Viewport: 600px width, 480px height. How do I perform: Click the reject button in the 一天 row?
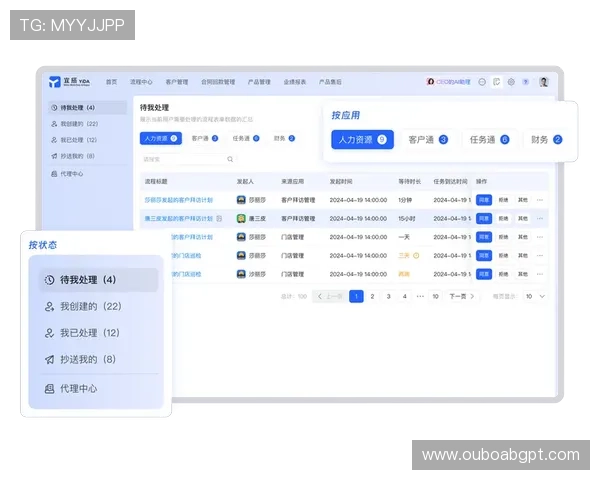(x=503, y=237)
